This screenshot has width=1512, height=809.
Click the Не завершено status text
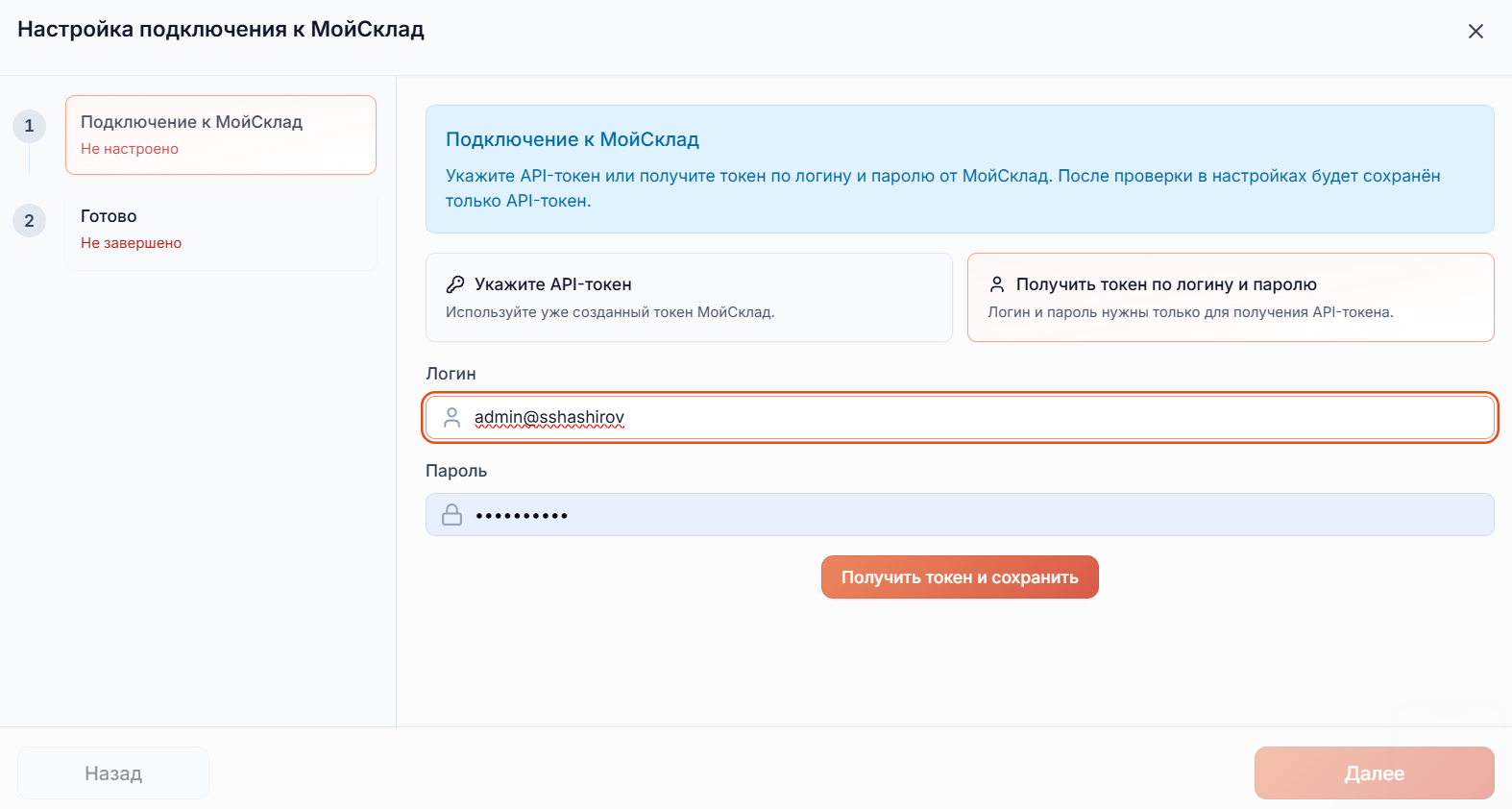pos(131,243)
